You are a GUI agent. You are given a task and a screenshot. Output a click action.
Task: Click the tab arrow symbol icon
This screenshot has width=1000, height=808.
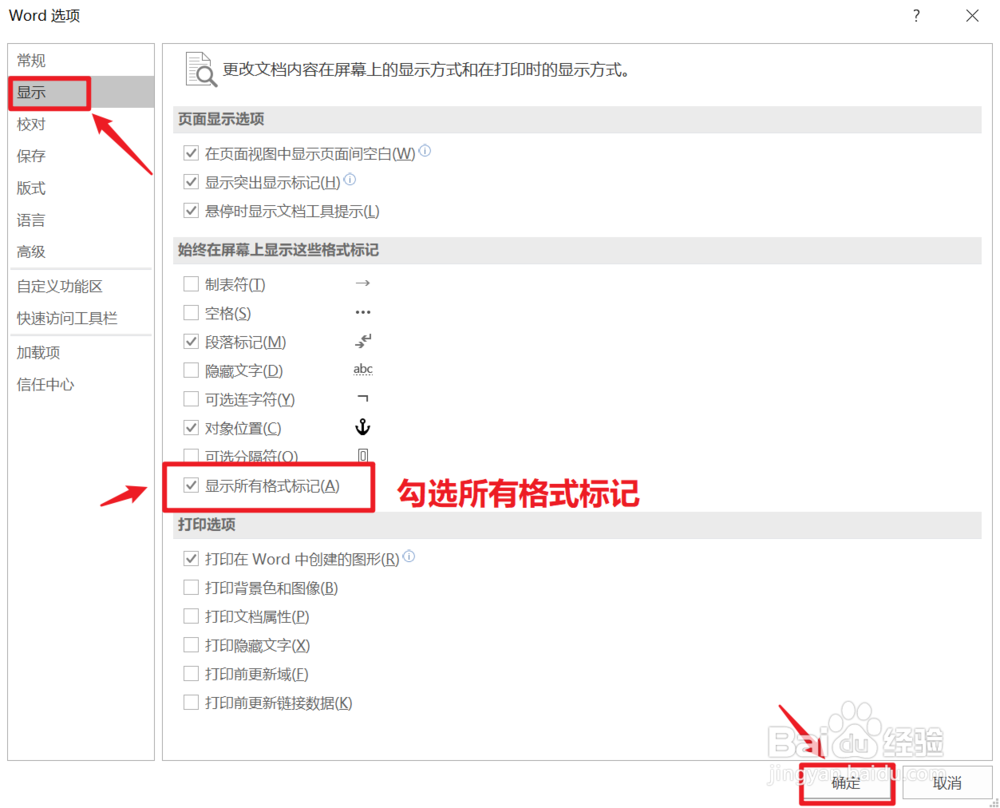tap(363, 283)
